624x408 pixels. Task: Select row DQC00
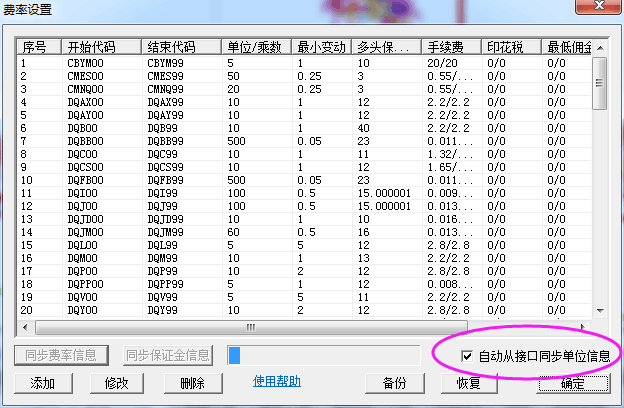[x=304, y=154]
